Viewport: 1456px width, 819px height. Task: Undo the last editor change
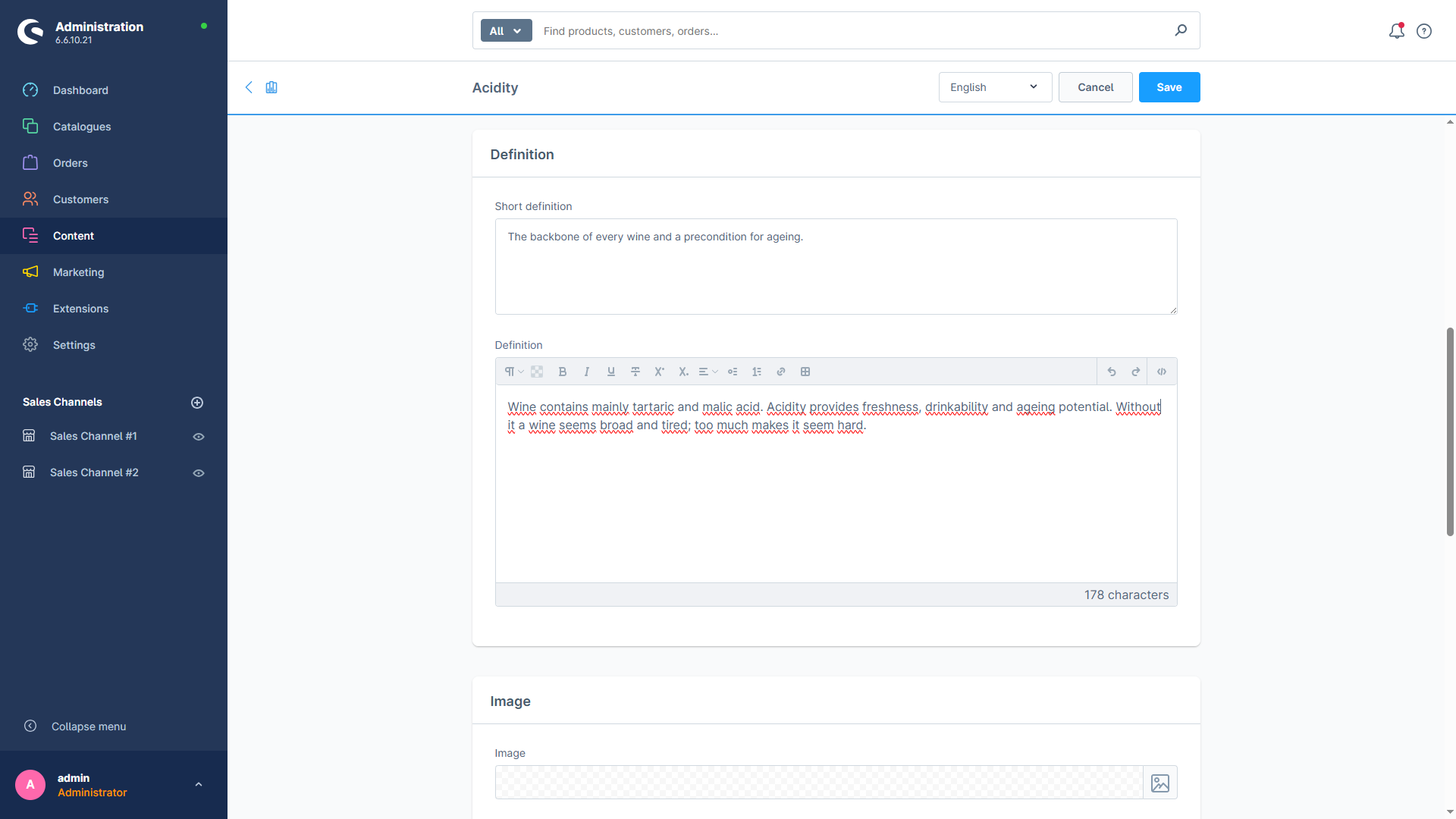pos(1112,372)
